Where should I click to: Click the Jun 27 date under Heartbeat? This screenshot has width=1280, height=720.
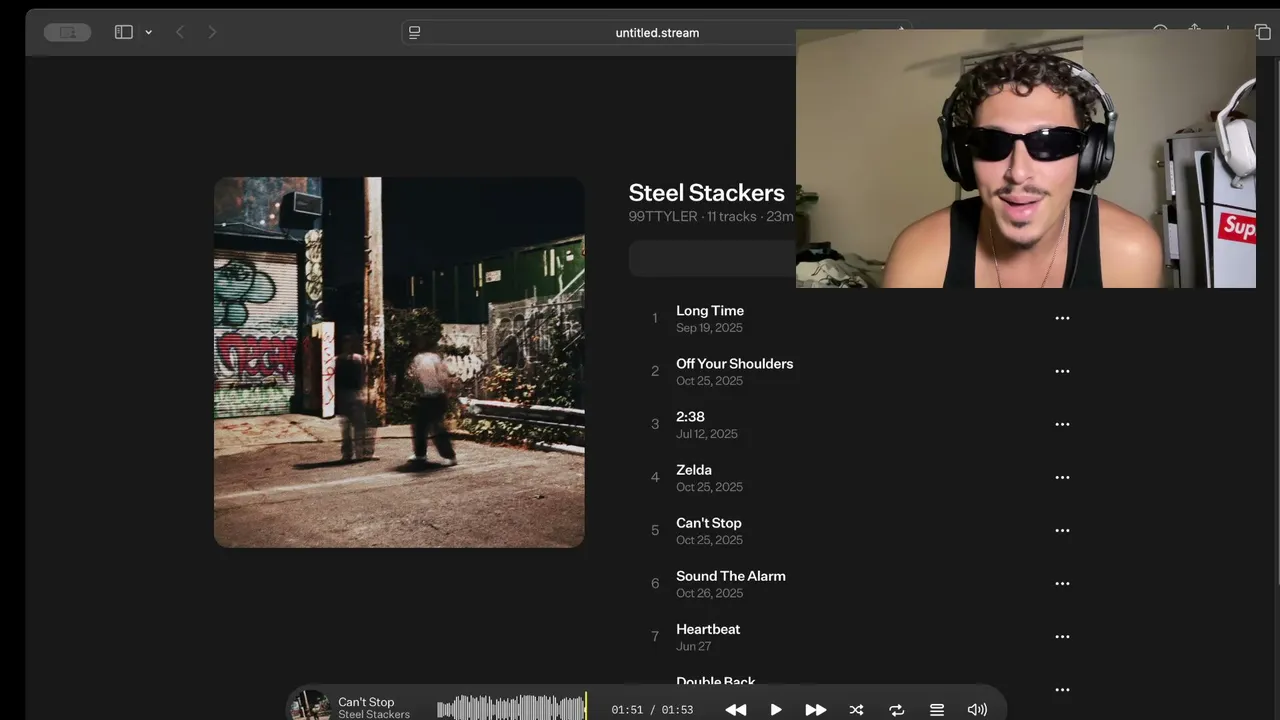[694, 646]
